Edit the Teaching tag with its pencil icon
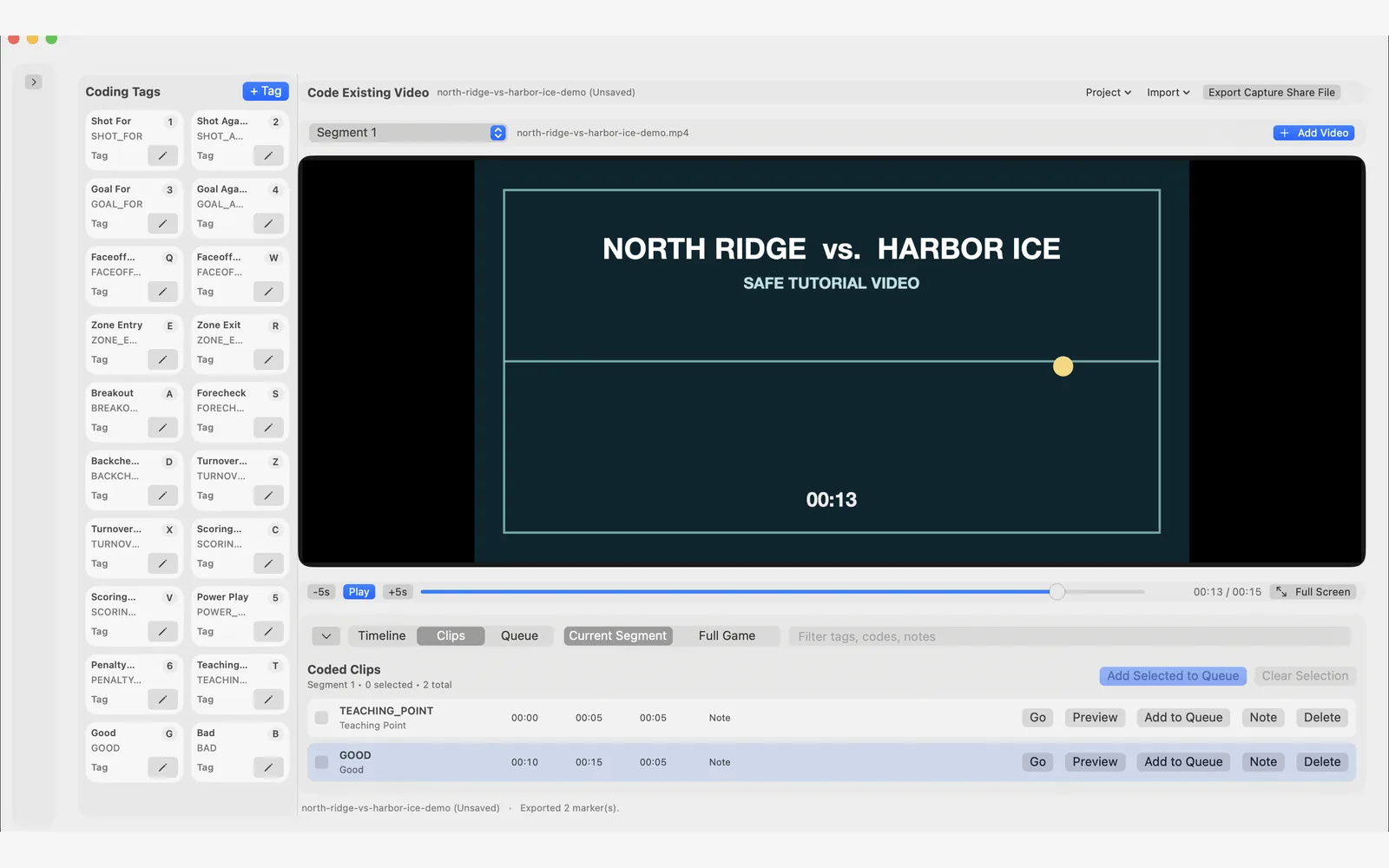 point(268,700)
